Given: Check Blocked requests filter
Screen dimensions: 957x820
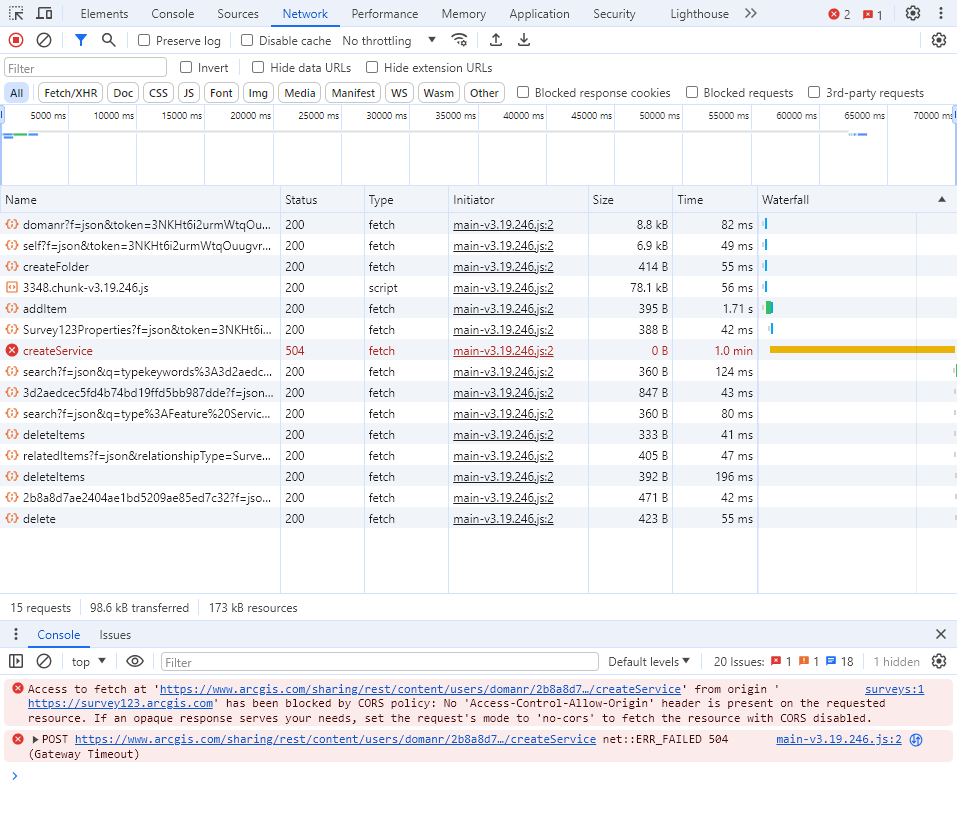Looking at the screenshot, I should click(x=692, y=92).
